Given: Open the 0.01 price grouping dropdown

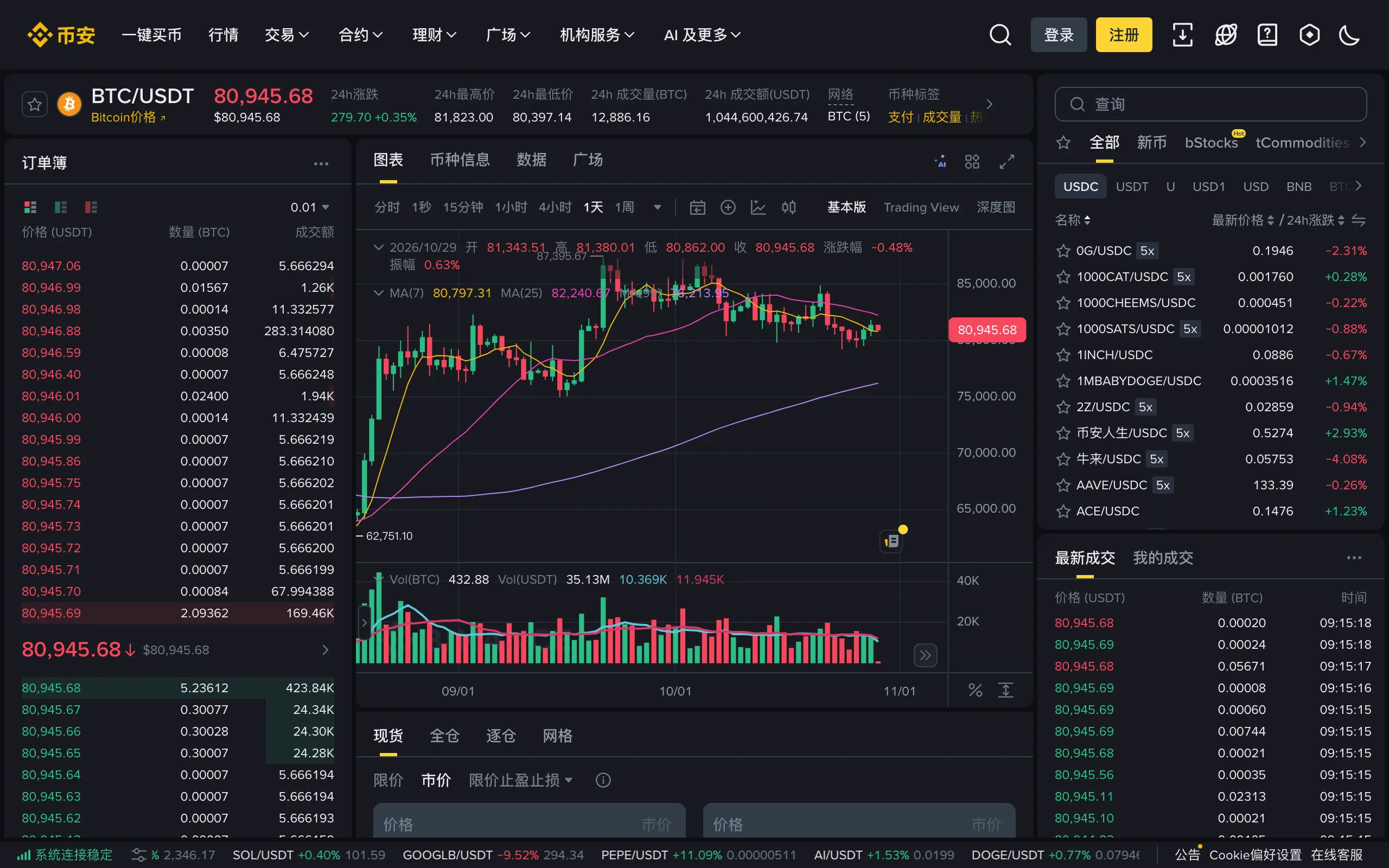Looking at the screenshot, I should (x=310, y=207).
